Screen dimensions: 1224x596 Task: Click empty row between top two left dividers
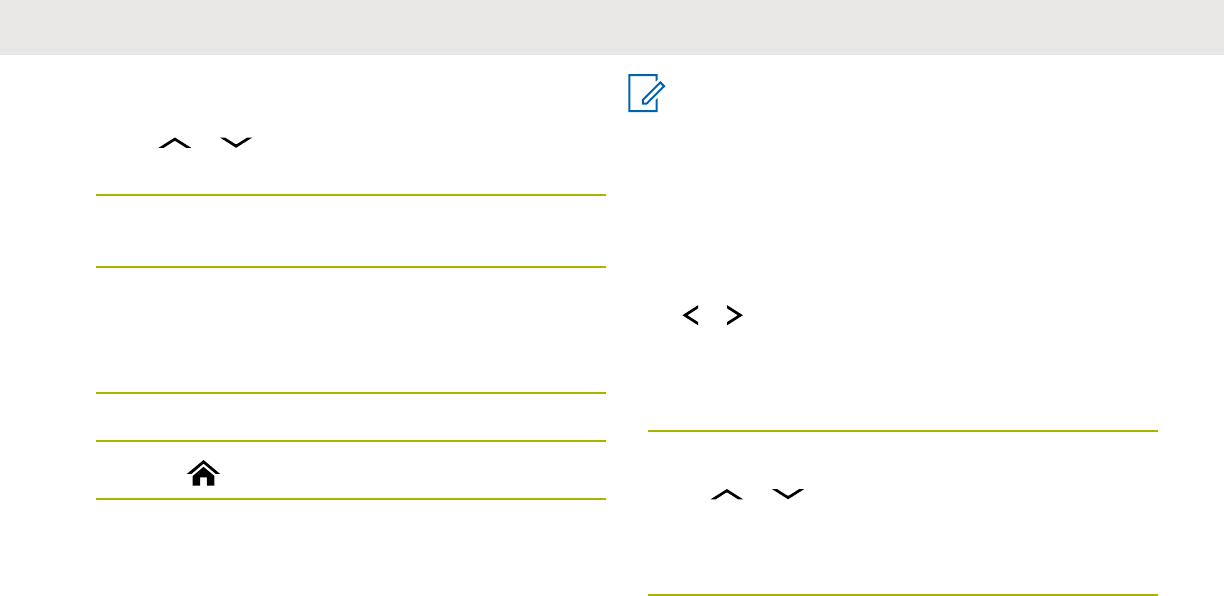(351, 231)
